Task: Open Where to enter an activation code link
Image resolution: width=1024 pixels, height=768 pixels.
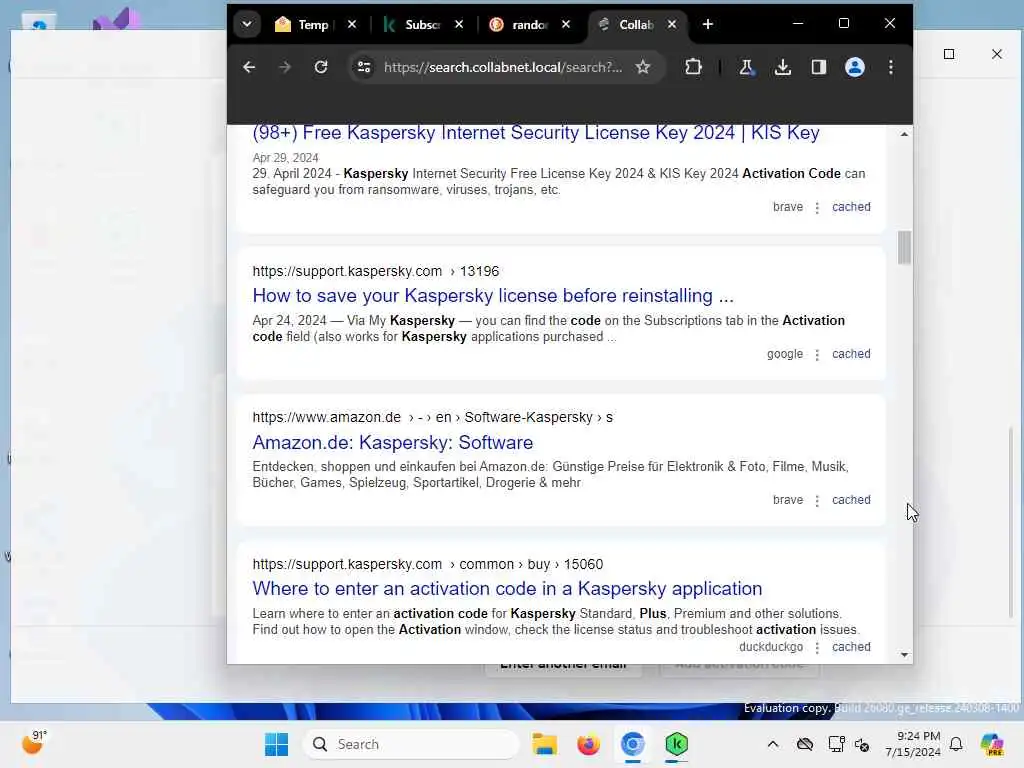Action: pos(507,588)
